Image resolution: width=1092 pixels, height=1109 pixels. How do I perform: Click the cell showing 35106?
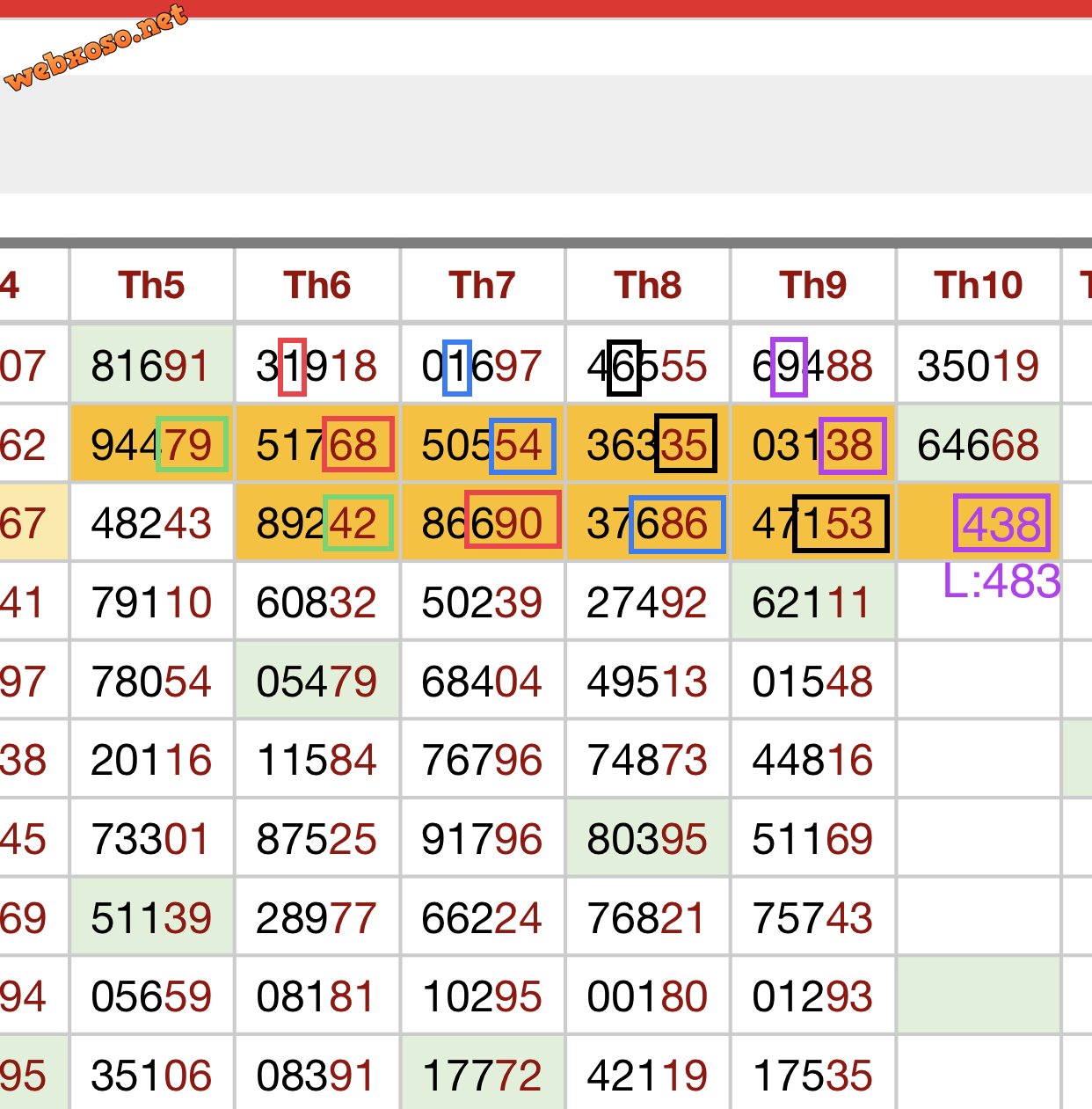coord(152,1074)
